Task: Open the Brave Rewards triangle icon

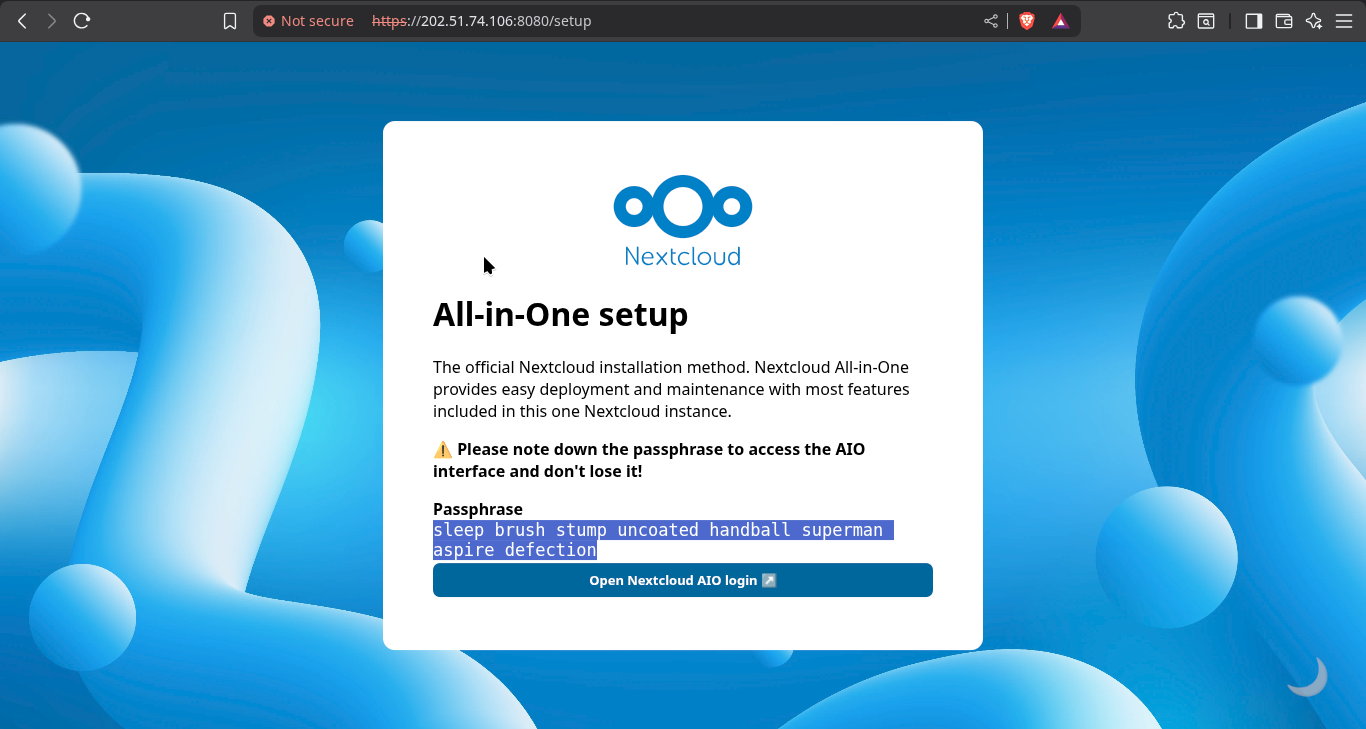Action: (x=1060, y=21)
